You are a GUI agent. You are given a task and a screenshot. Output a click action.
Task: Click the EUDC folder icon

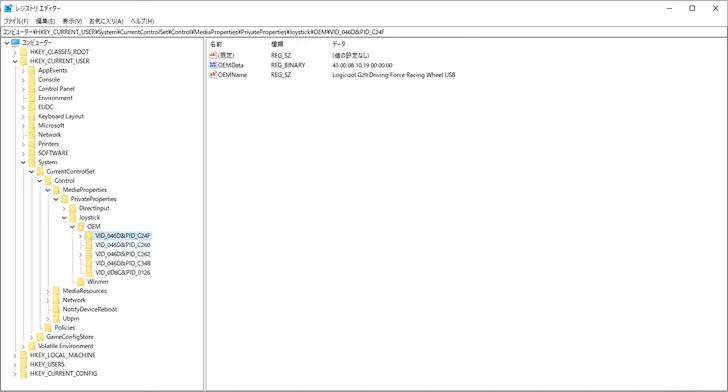click(x=32, y=107)
